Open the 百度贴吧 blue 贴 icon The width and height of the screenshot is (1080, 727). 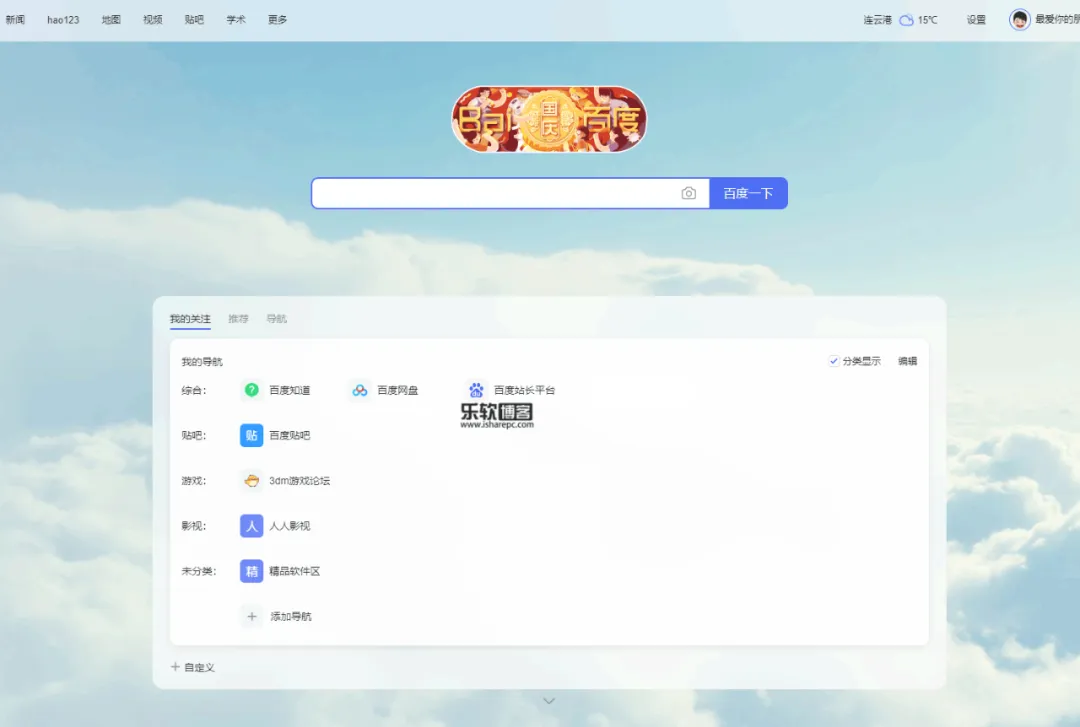coord(251,436)
